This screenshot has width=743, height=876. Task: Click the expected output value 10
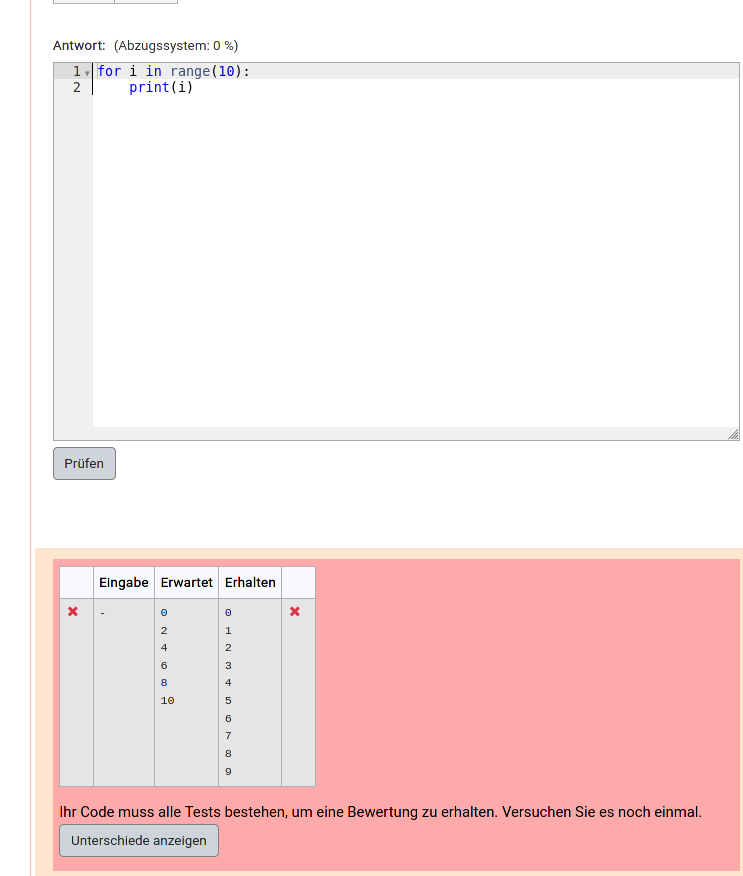pos(167,701)
